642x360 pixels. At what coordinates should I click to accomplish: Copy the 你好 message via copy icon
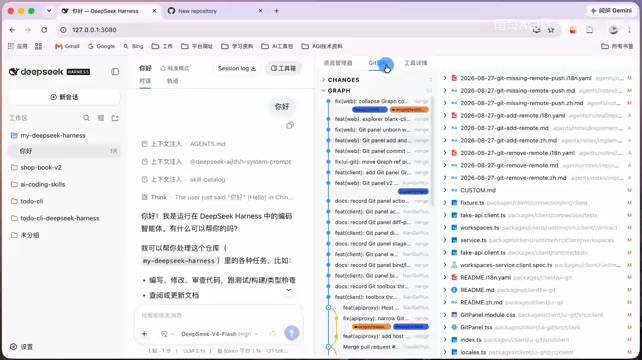(290, 125)
